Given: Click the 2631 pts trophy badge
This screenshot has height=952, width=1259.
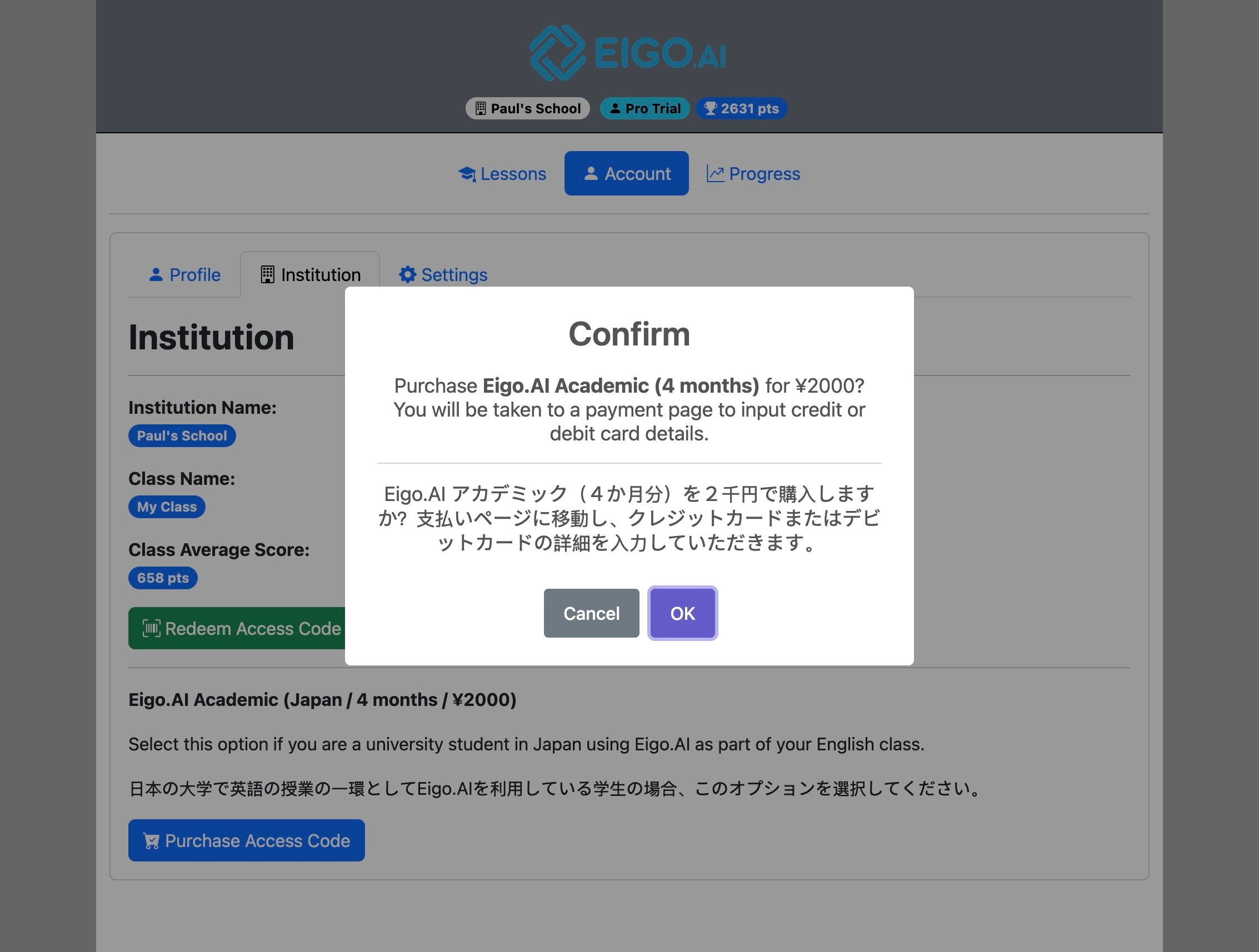Looking at the screenshot, I should (x=741, y=108).
